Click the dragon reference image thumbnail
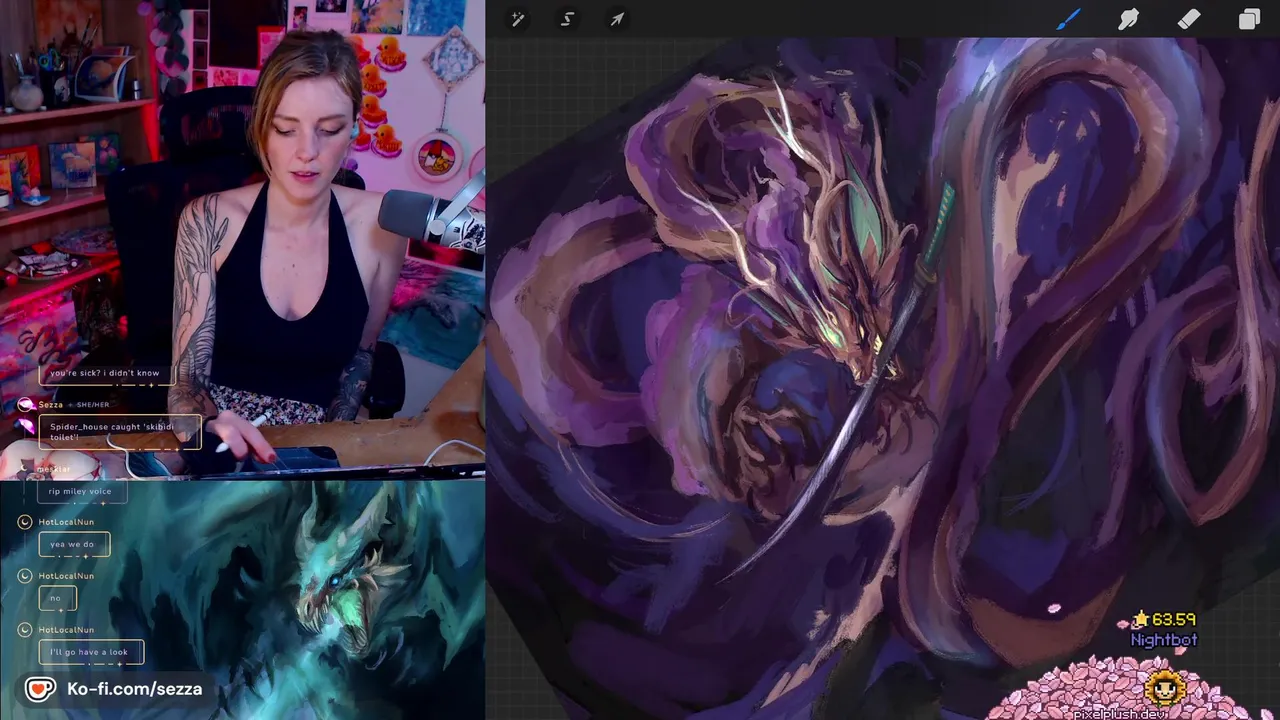1280x720 pixels. [242, 600]
